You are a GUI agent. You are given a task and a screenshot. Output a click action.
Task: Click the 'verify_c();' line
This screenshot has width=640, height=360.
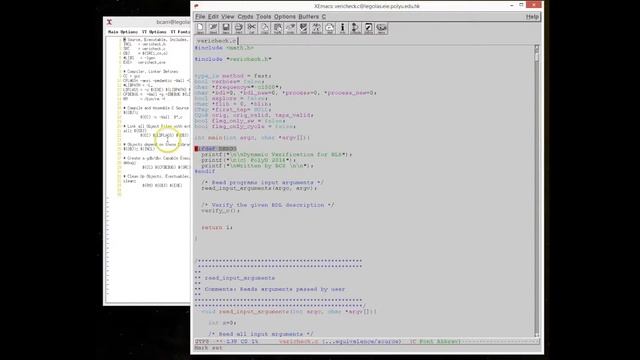tap(221, 211)
